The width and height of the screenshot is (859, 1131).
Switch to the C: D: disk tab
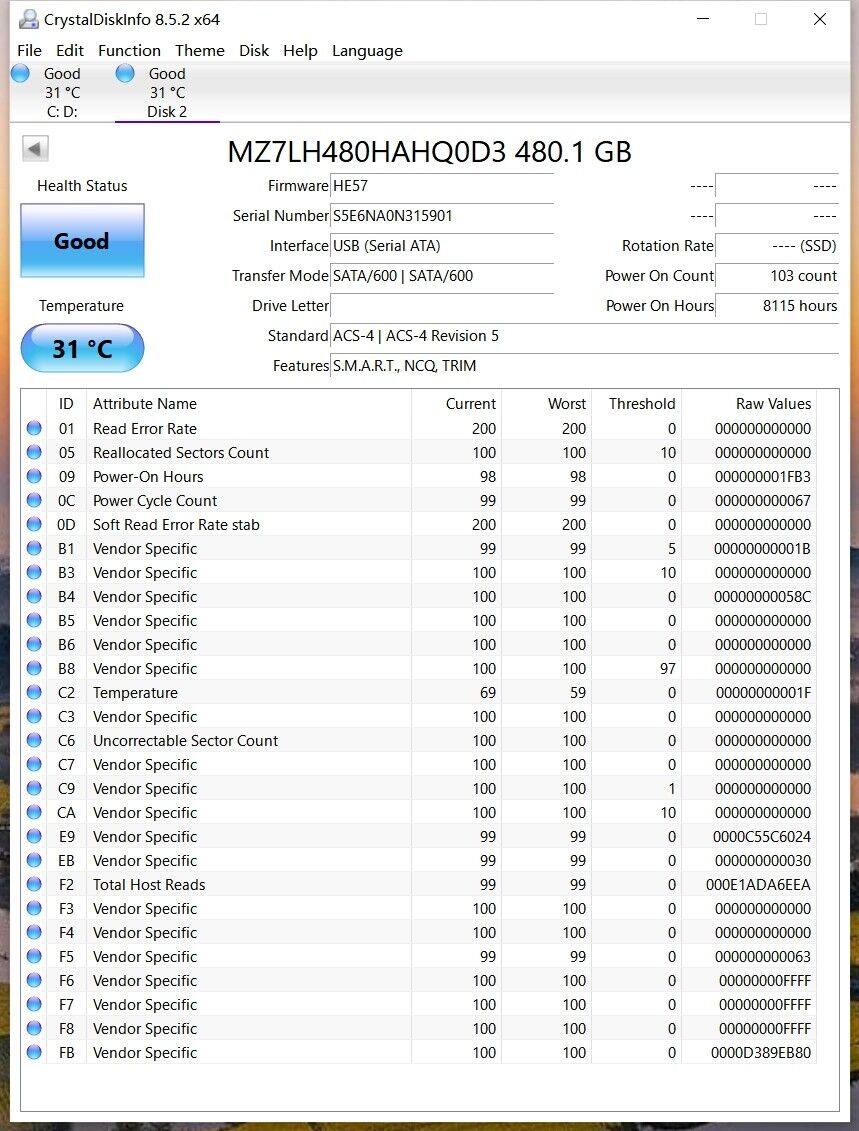coord(62,92)
